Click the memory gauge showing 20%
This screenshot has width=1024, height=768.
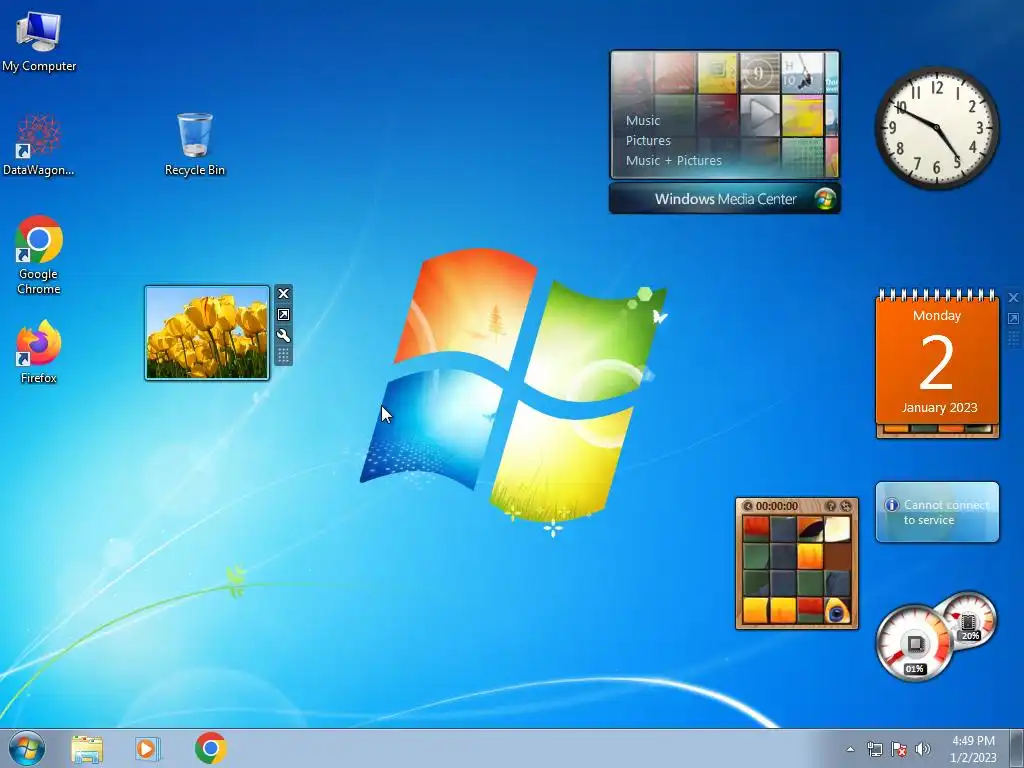tap(969, 619)
